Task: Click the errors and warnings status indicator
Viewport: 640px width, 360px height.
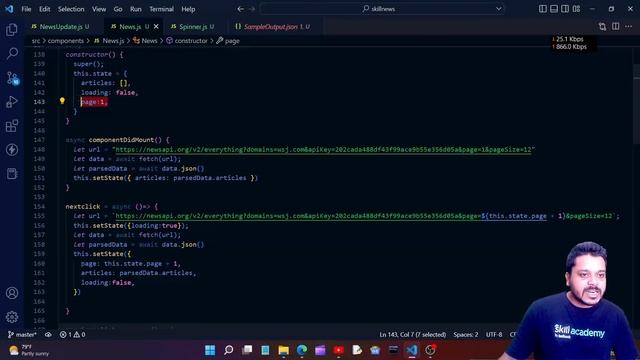Action: (x=72, y=335)
